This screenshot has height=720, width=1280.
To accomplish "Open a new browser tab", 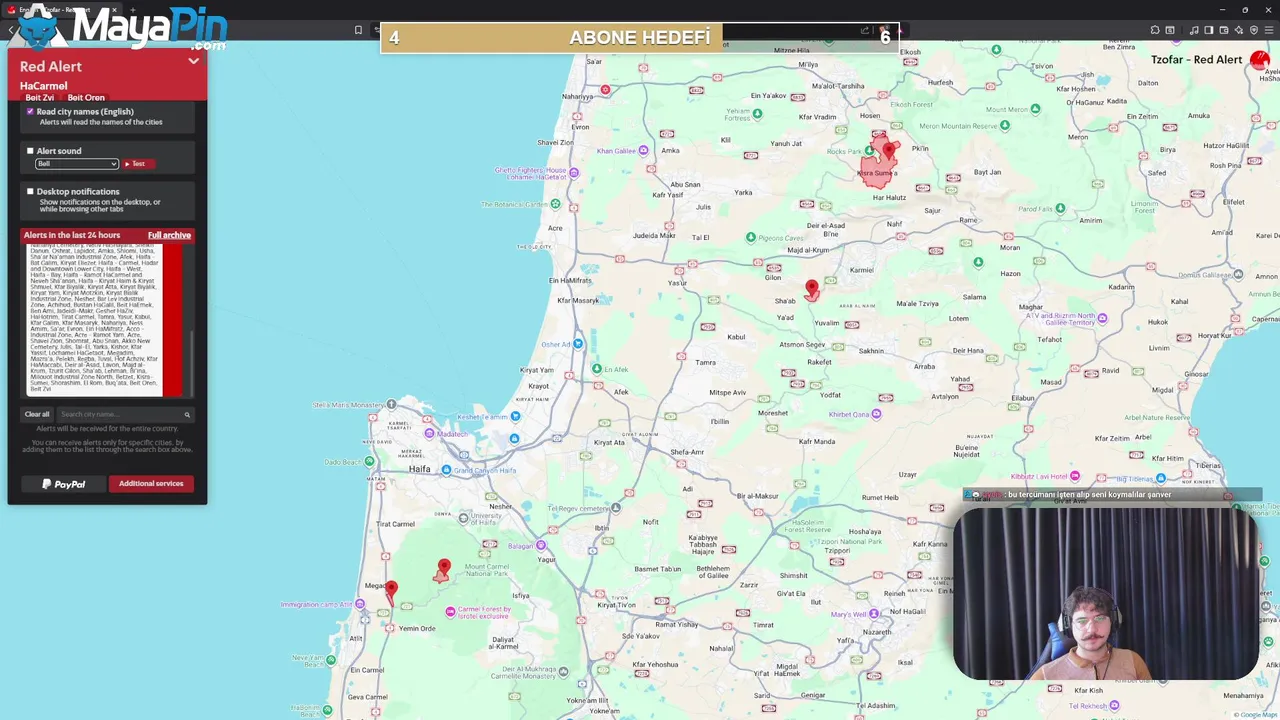I will click(x=132, y=10).
